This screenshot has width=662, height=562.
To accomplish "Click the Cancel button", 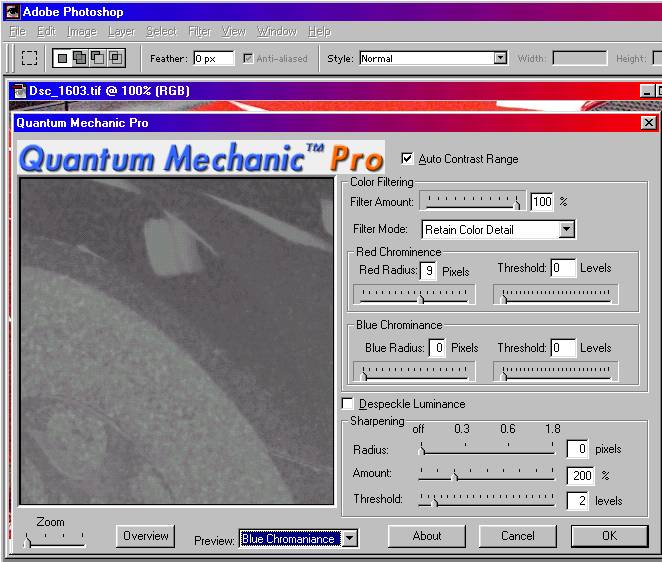I will point(518,536).
